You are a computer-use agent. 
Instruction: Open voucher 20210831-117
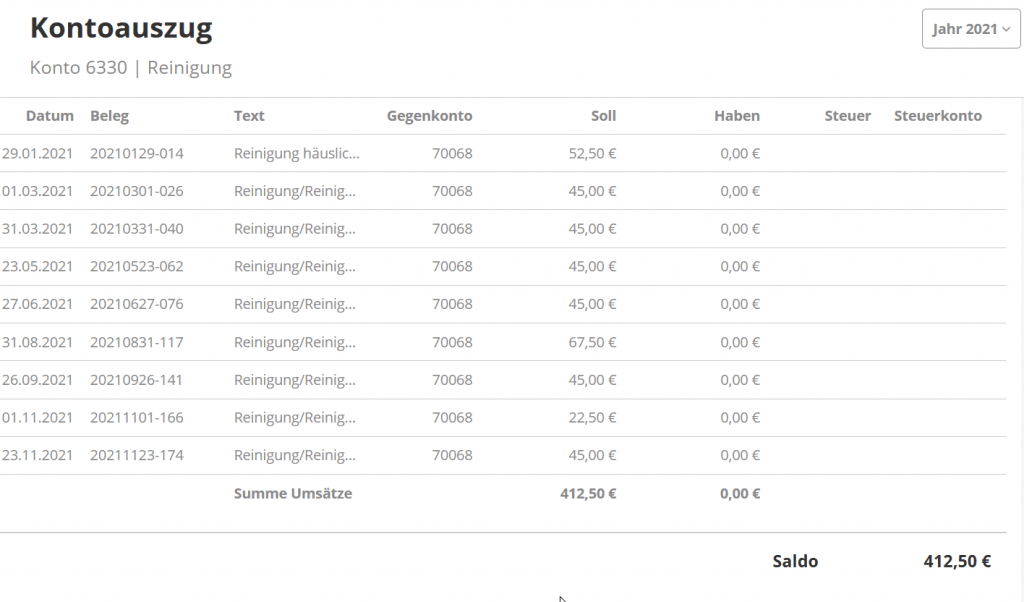[136, 342]
